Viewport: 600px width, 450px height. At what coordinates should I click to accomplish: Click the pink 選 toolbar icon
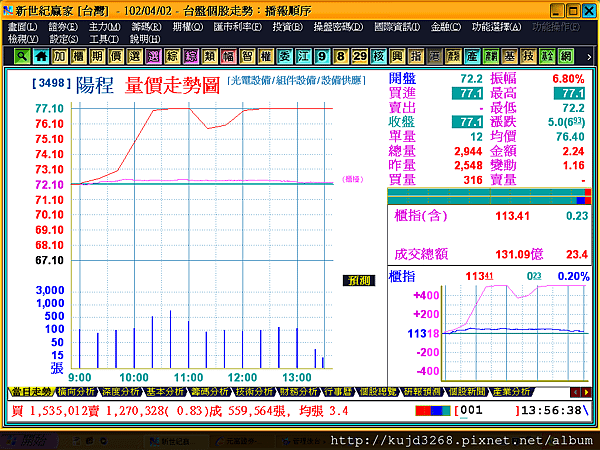click(153, 57)
